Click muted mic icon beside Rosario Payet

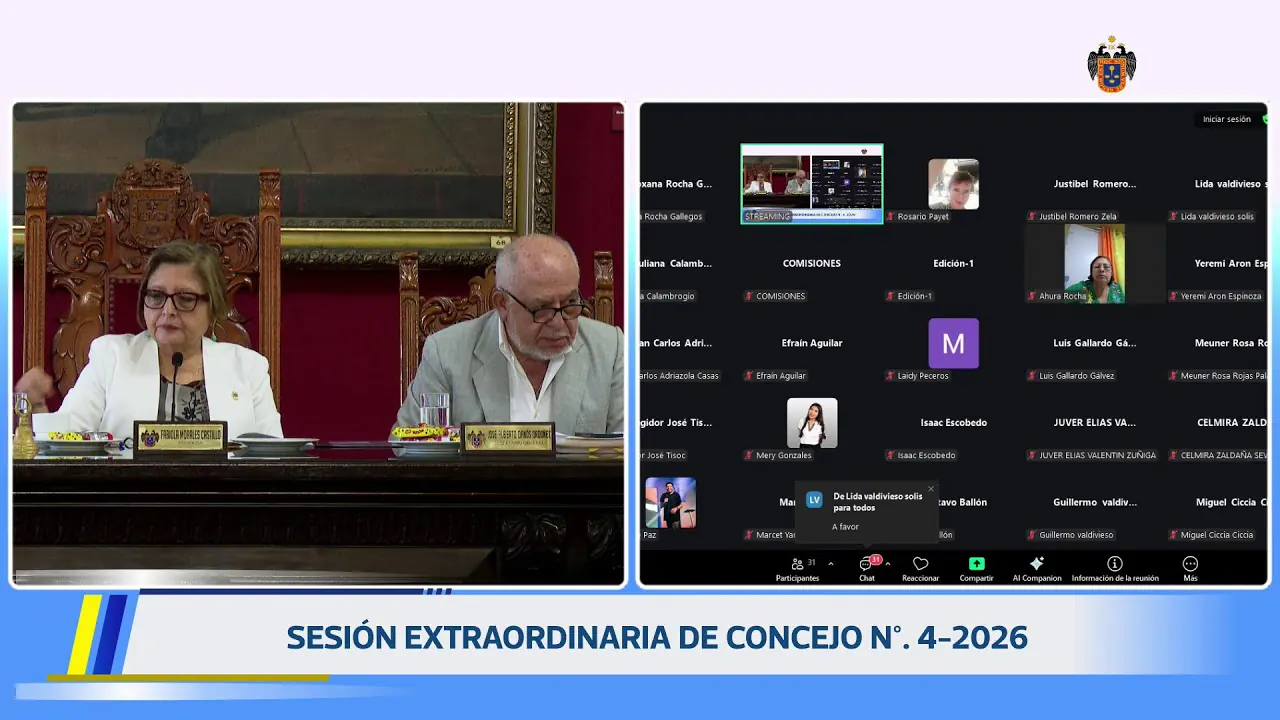(890, 216)
